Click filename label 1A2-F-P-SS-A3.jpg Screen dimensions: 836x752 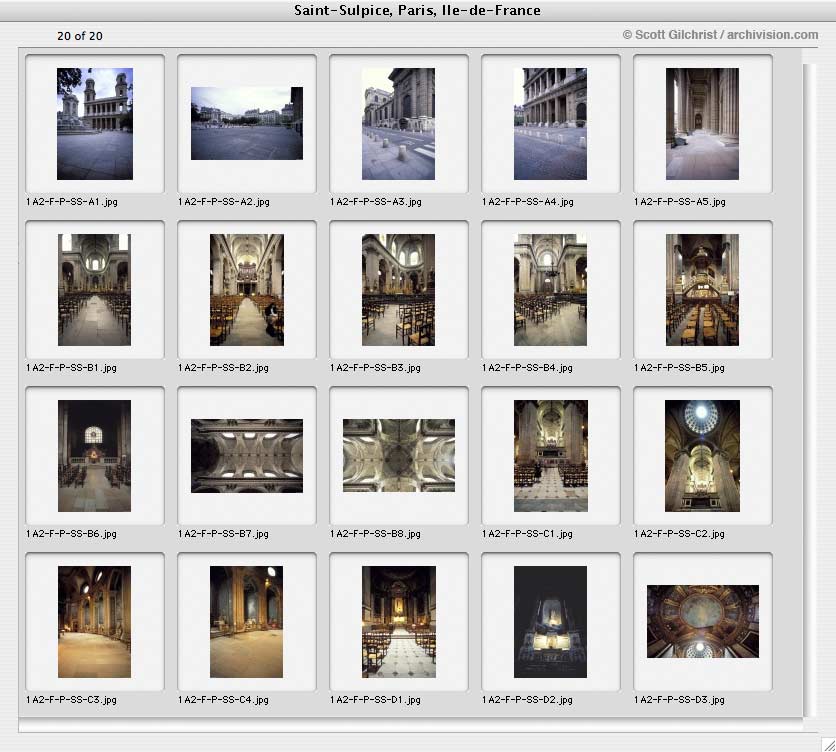tap(376, 202)
